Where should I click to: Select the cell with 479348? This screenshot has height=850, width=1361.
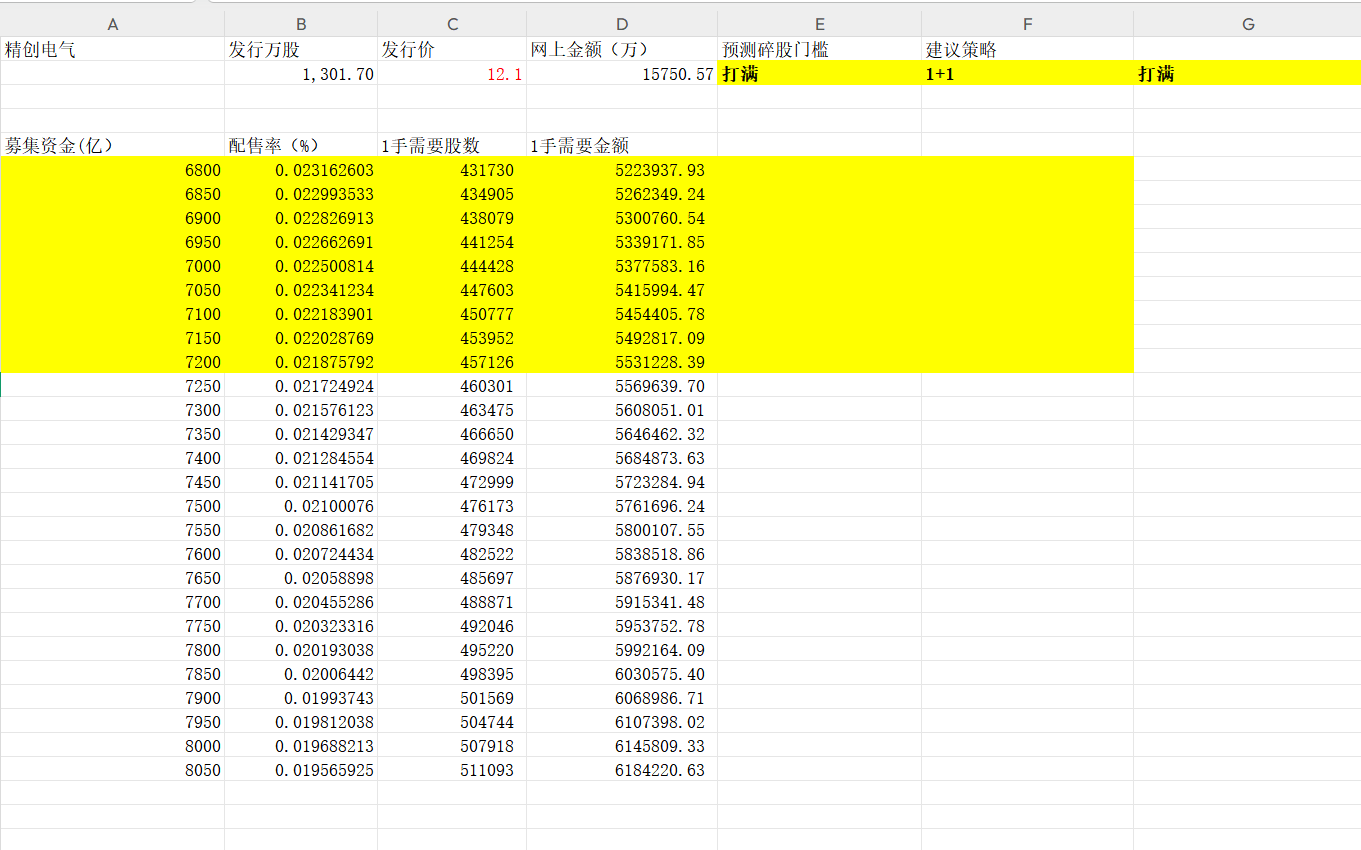pyautogui.click(x=452, y=530)
